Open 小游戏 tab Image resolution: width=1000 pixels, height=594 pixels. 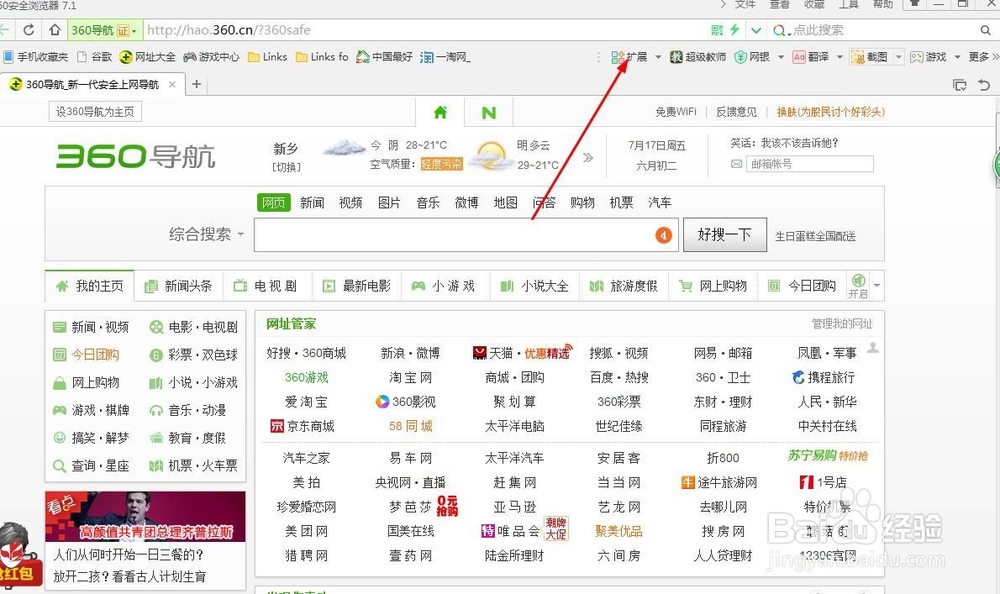445,286
